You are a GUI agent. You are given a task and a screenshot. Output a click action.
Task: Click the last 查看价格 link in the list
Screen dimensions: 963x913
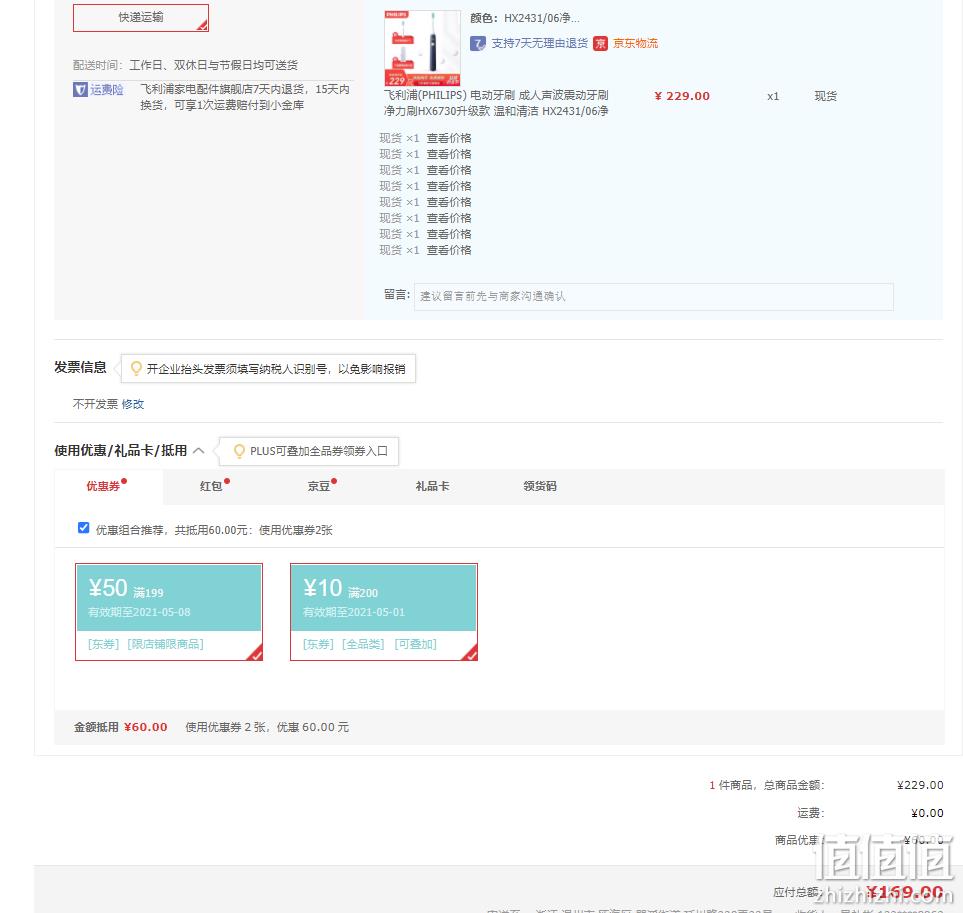[449, 251]
